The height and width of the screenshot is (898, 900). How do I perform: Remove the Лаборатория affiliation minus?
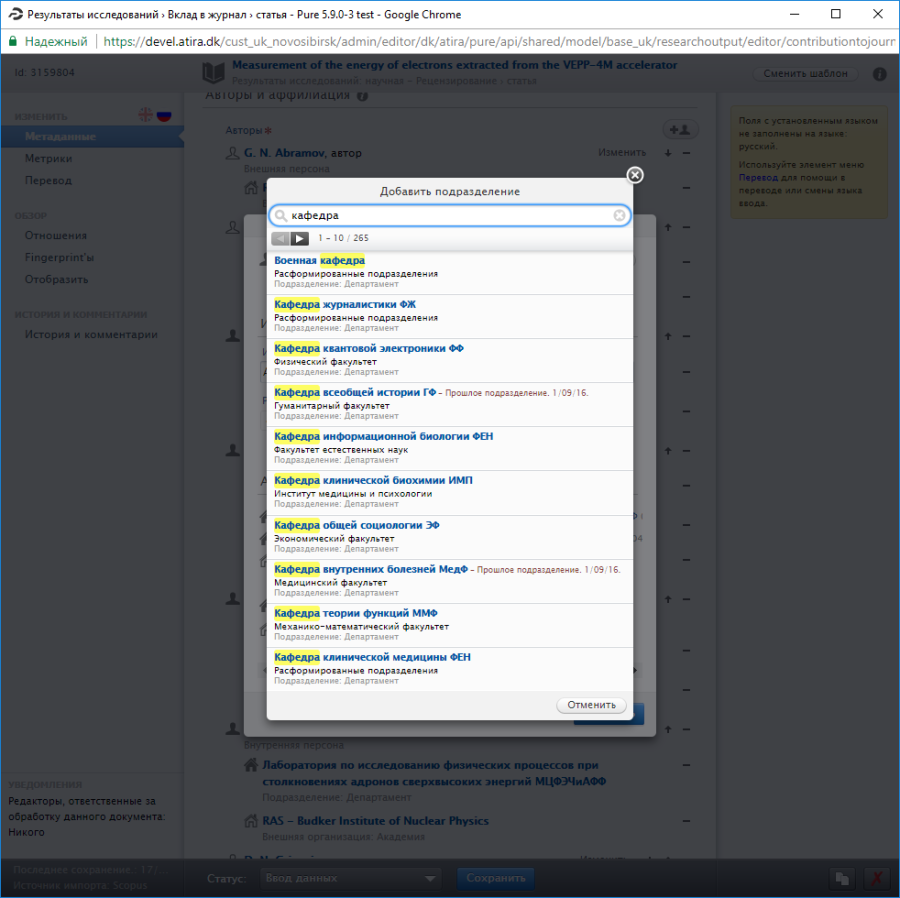[686, 765]
